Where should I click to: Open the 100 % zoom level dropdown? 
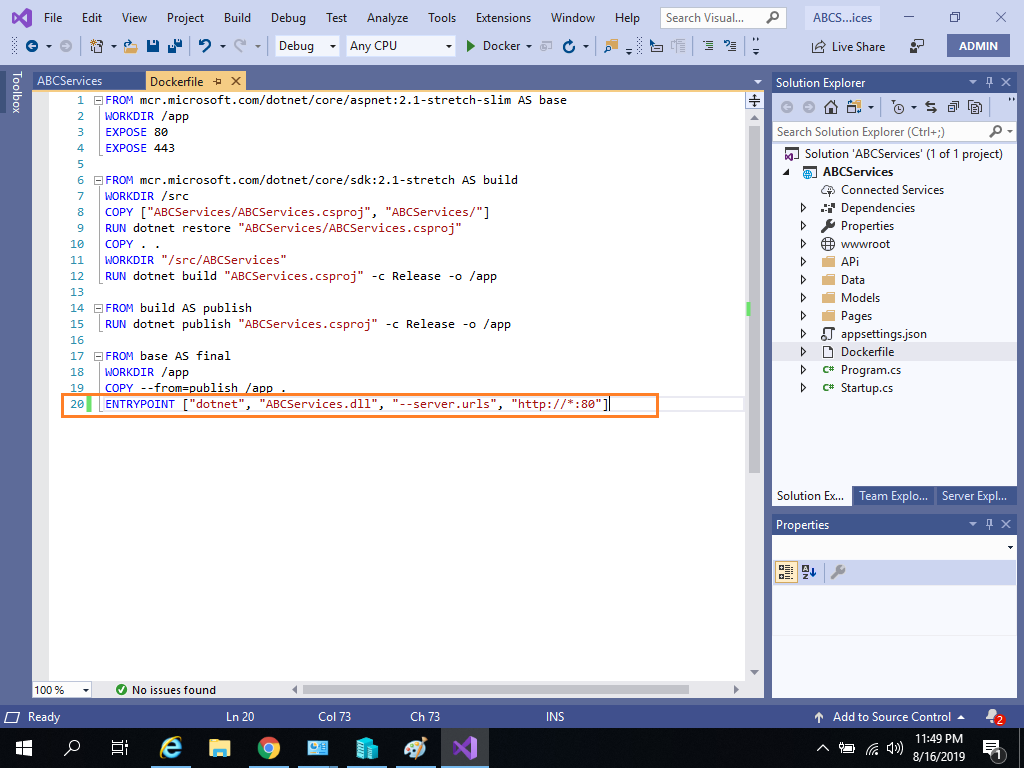[x=62, y=690]
